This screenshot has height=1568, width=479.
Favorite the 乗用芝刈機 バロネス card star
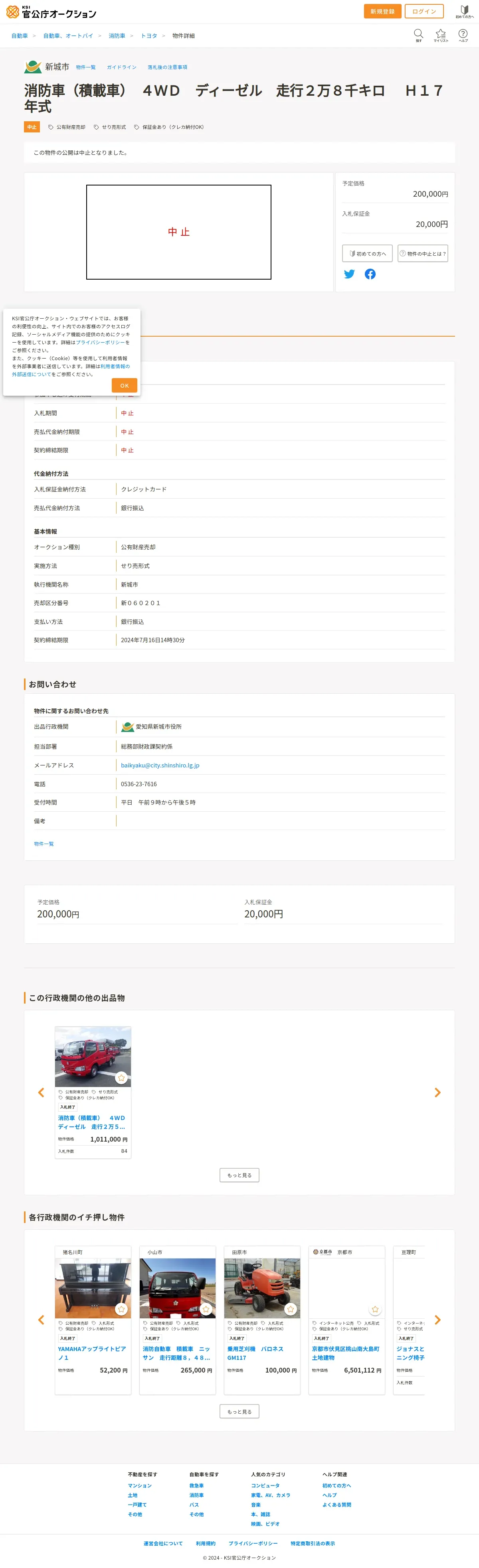(291, 1309)
